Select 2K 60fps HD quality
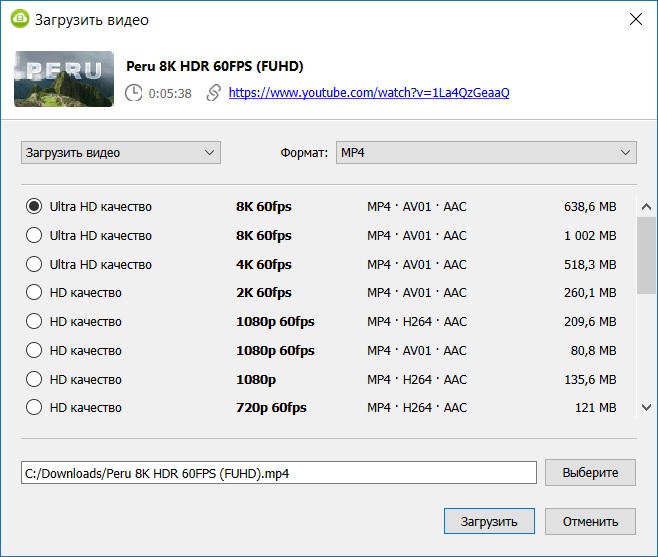Screen dimensions: 658x557 (x=34, y=293)
